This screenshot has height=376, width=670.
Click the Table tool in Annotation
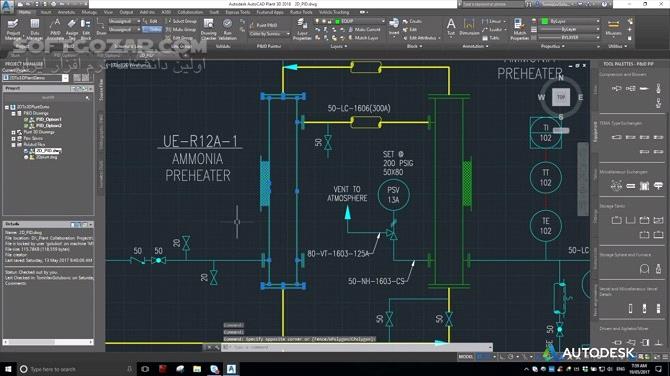[491, 38]
